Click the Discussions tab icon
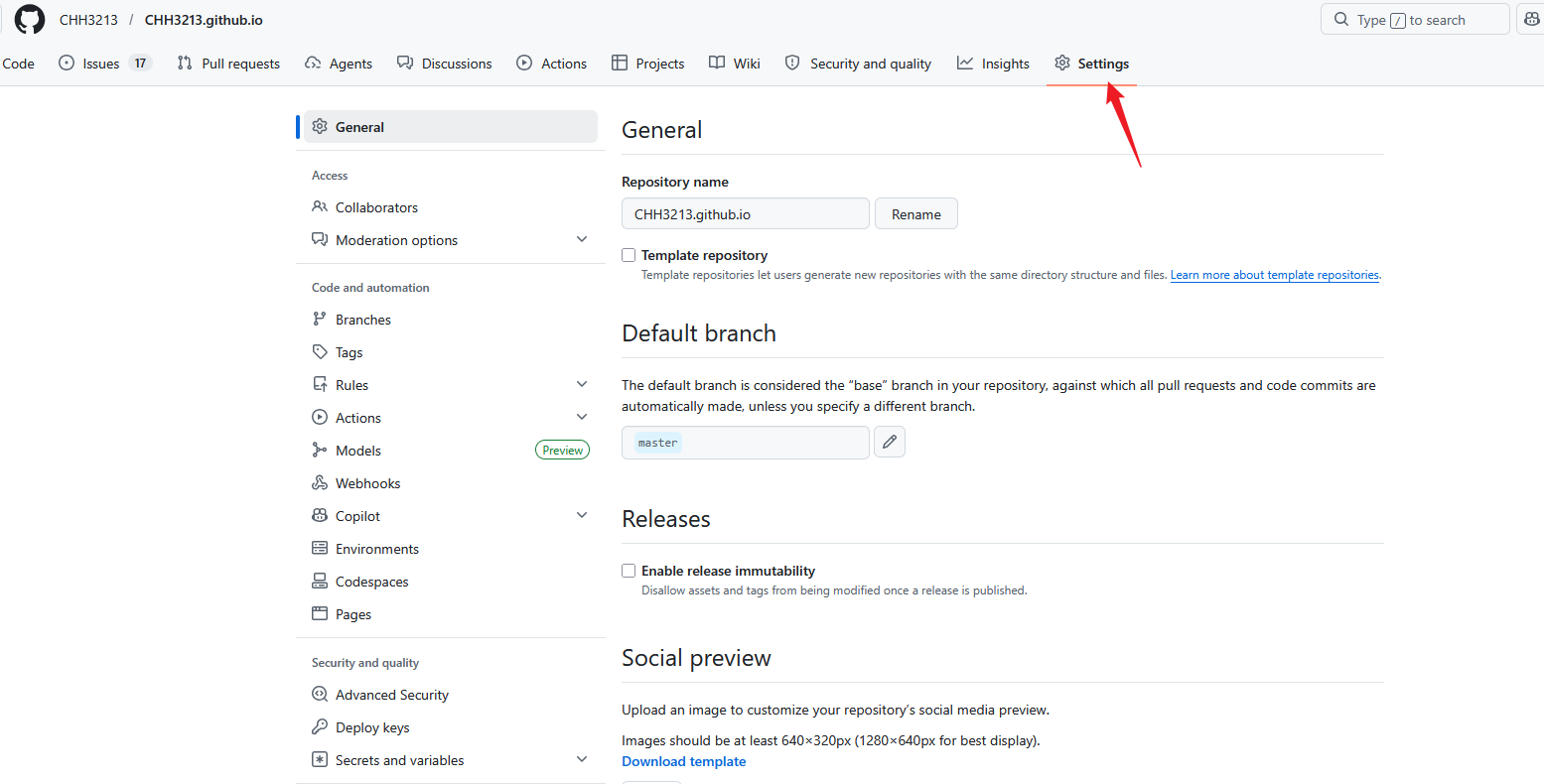Screen dimensions: 1544x784 [x=405, y=64]
